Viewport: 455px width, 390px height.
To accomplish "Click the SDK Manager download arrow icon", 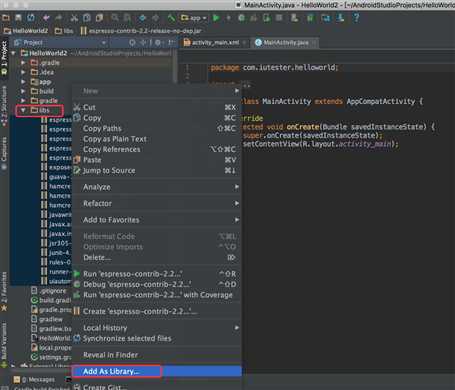I will [x=340, y=18].
